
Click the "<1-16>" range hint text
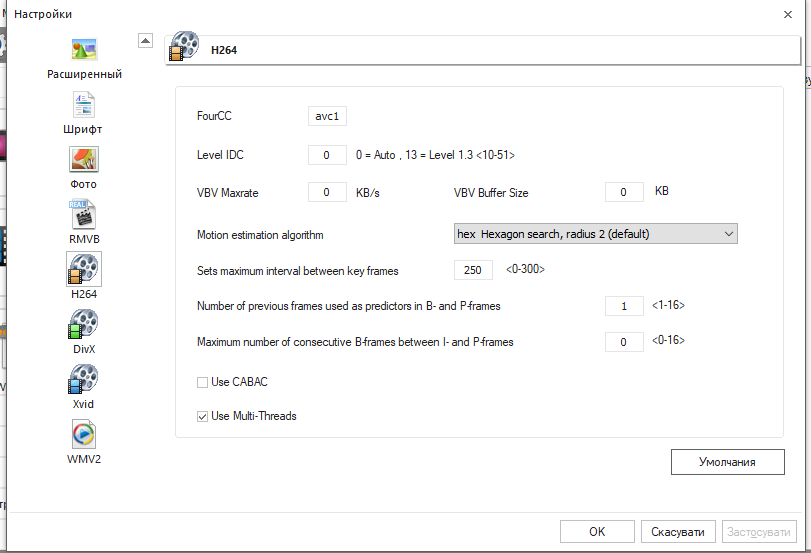(x=668, y=305)
